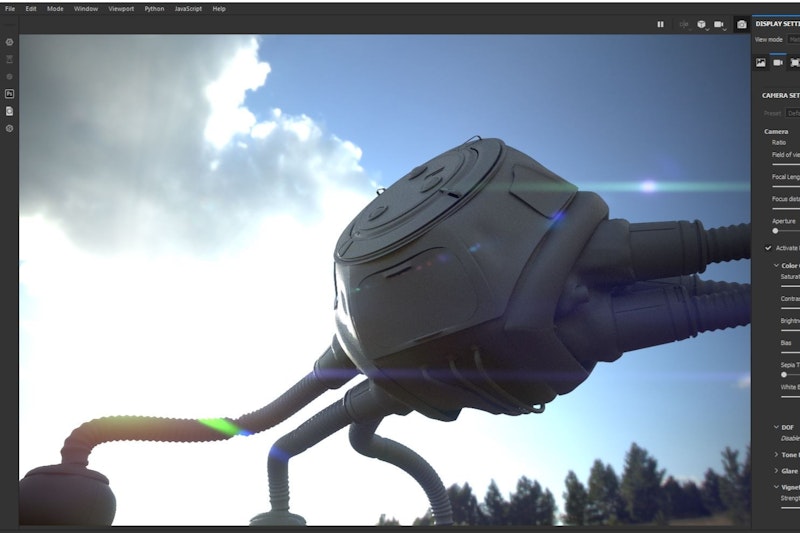Image resolution: width=800 pixels, height=533 pixels.
Task: Select the environment image settings tab
Action: click(761, 62)
